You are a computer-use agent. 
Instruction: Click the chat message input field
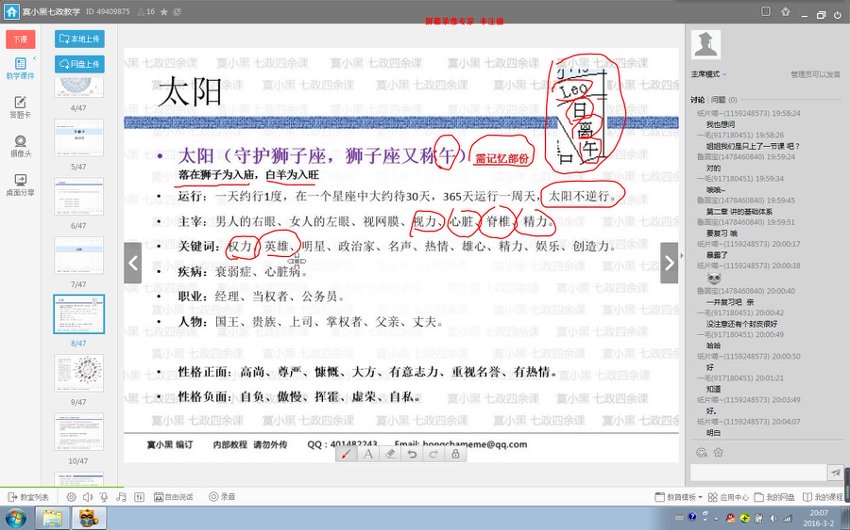coord(758,472)
